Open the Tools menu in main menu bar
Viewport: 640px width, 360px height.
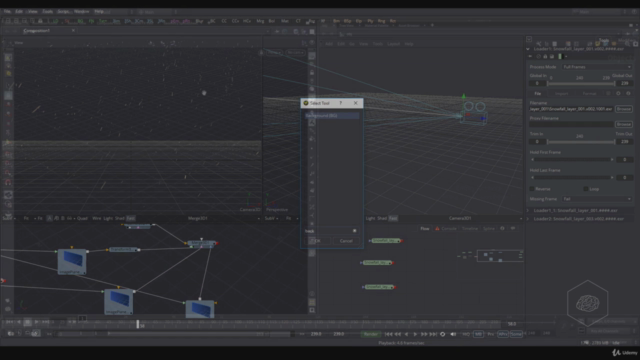pyautogui.click(x=48, y=11)
